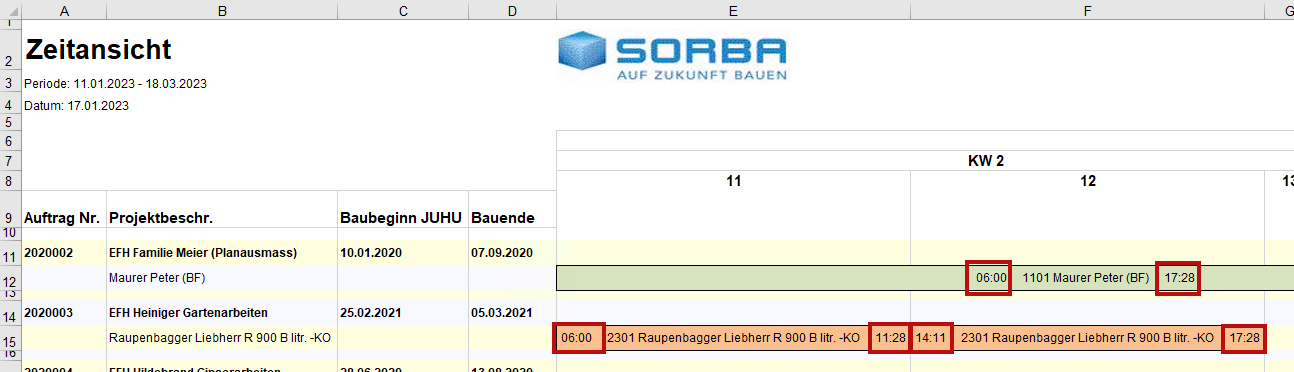Select column A header
1294x372 pixels.
(64, 11)
